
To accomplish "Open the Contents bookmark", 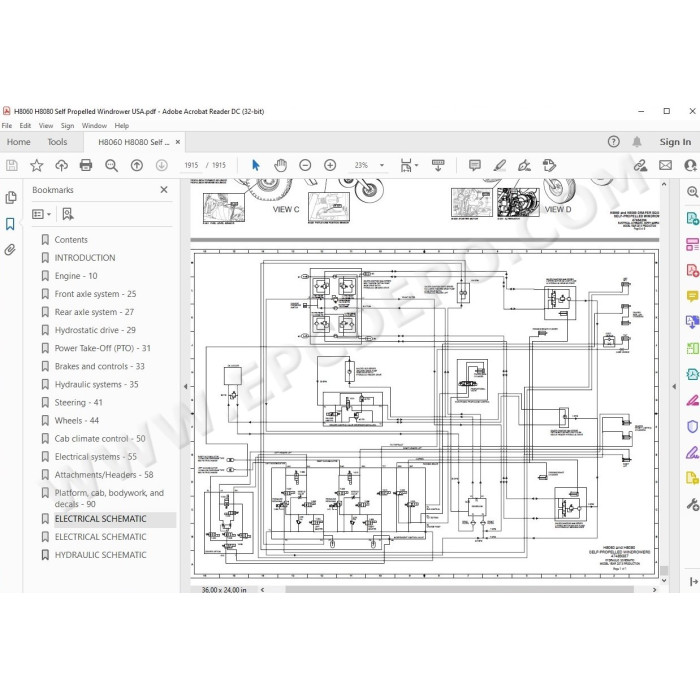I will 71,240.
